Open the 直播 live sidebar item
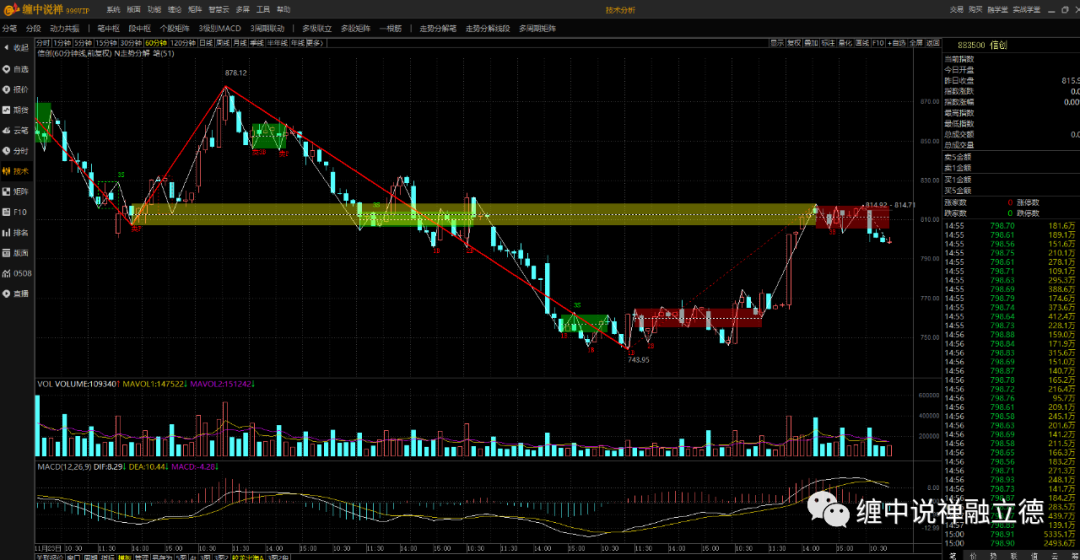This screenshot has width=1080, height=560. [16, 293]
